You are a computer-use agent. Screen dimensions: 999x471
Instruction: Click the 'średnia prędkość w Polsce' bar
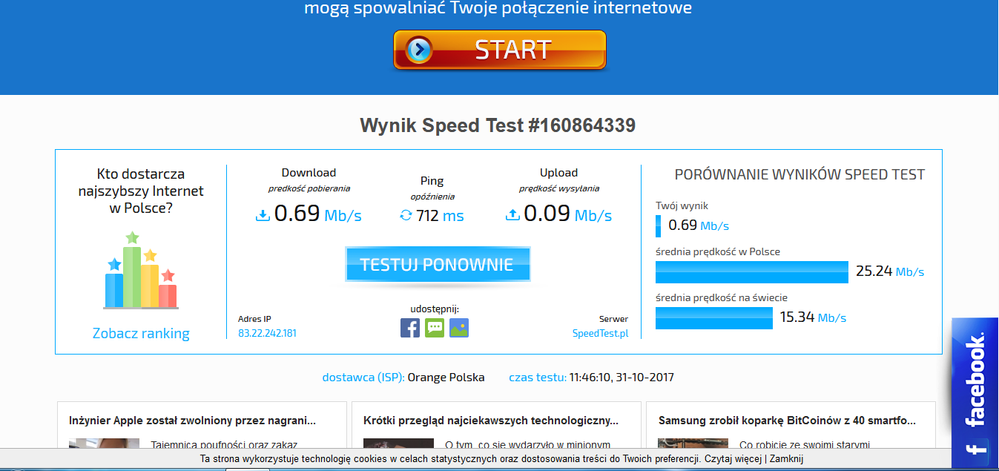click(x=752, y=272)
